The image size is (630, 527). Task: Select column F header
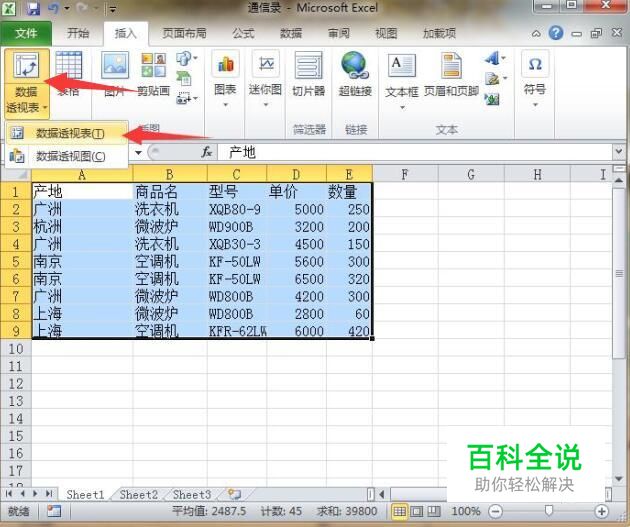[405, 174]
